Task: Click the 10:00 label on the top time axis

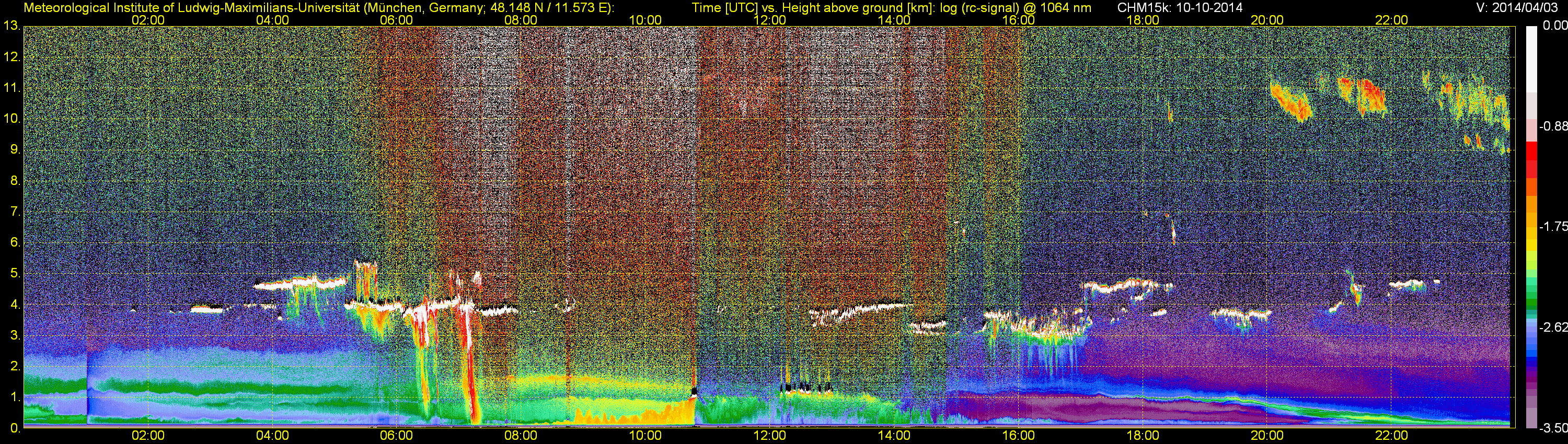Action: pos(645,20)
